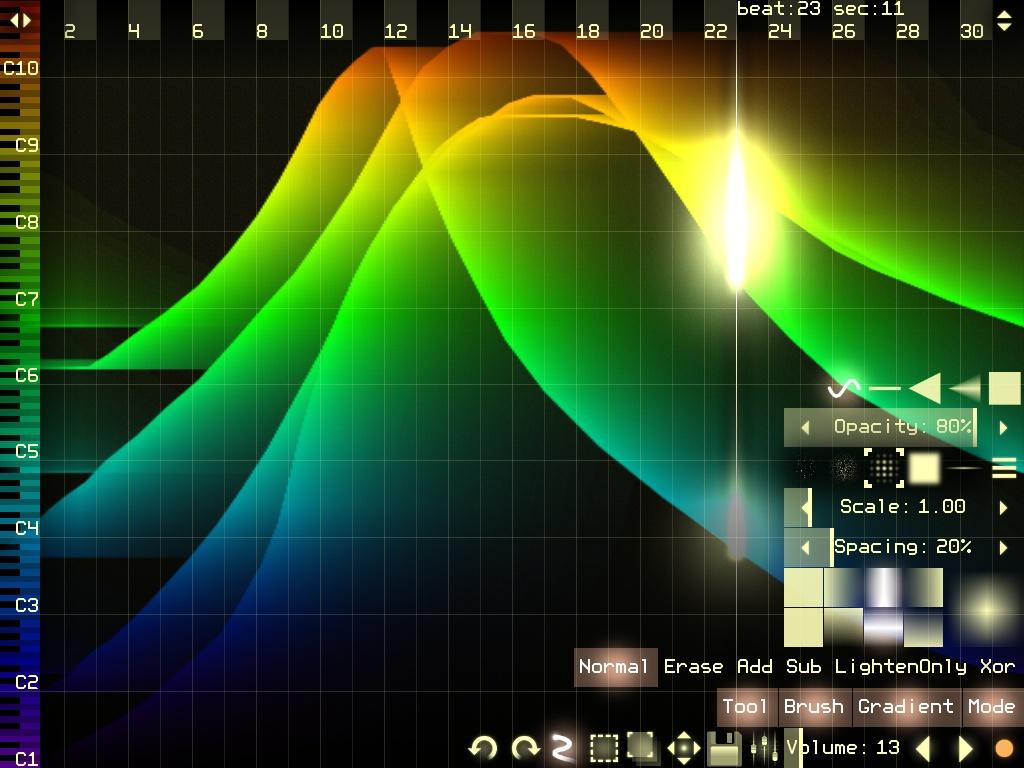The image size is (1024, 768).
Task: Select the freehand draw squiggle tool
Action: (562, 747)
